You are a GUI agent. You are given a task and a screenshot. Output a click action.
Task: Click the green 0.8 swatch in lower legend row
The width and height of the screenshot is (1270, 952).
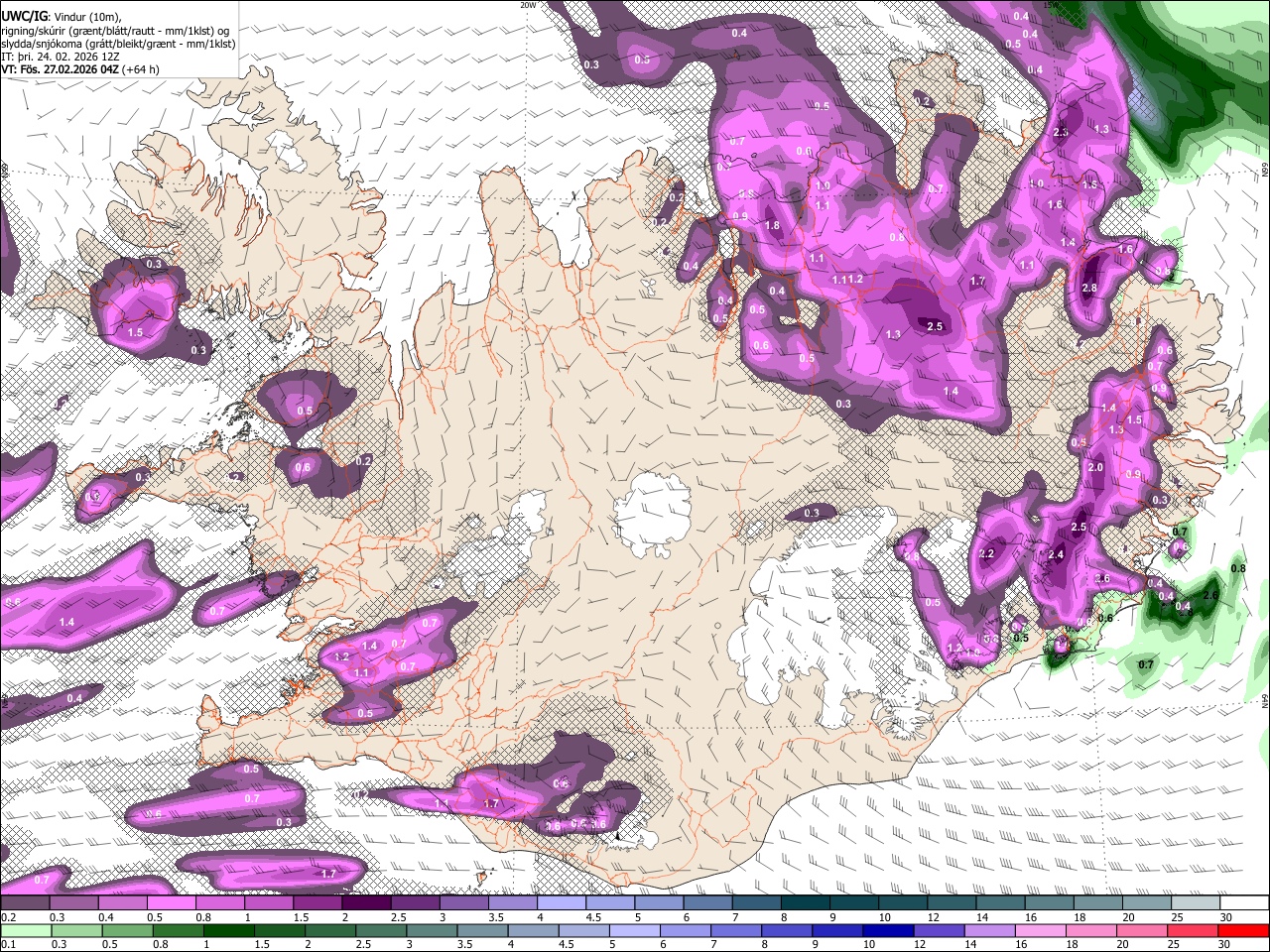[177, 930]
